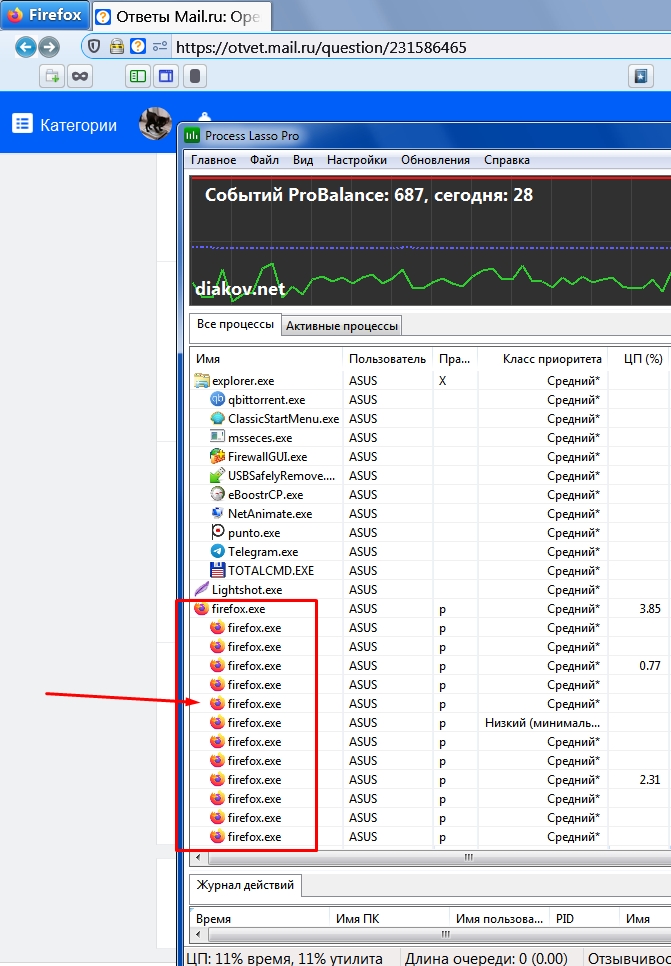Click the dark rounded rectangle toolbar icon

pyautogui.click(x=195, y=76)
